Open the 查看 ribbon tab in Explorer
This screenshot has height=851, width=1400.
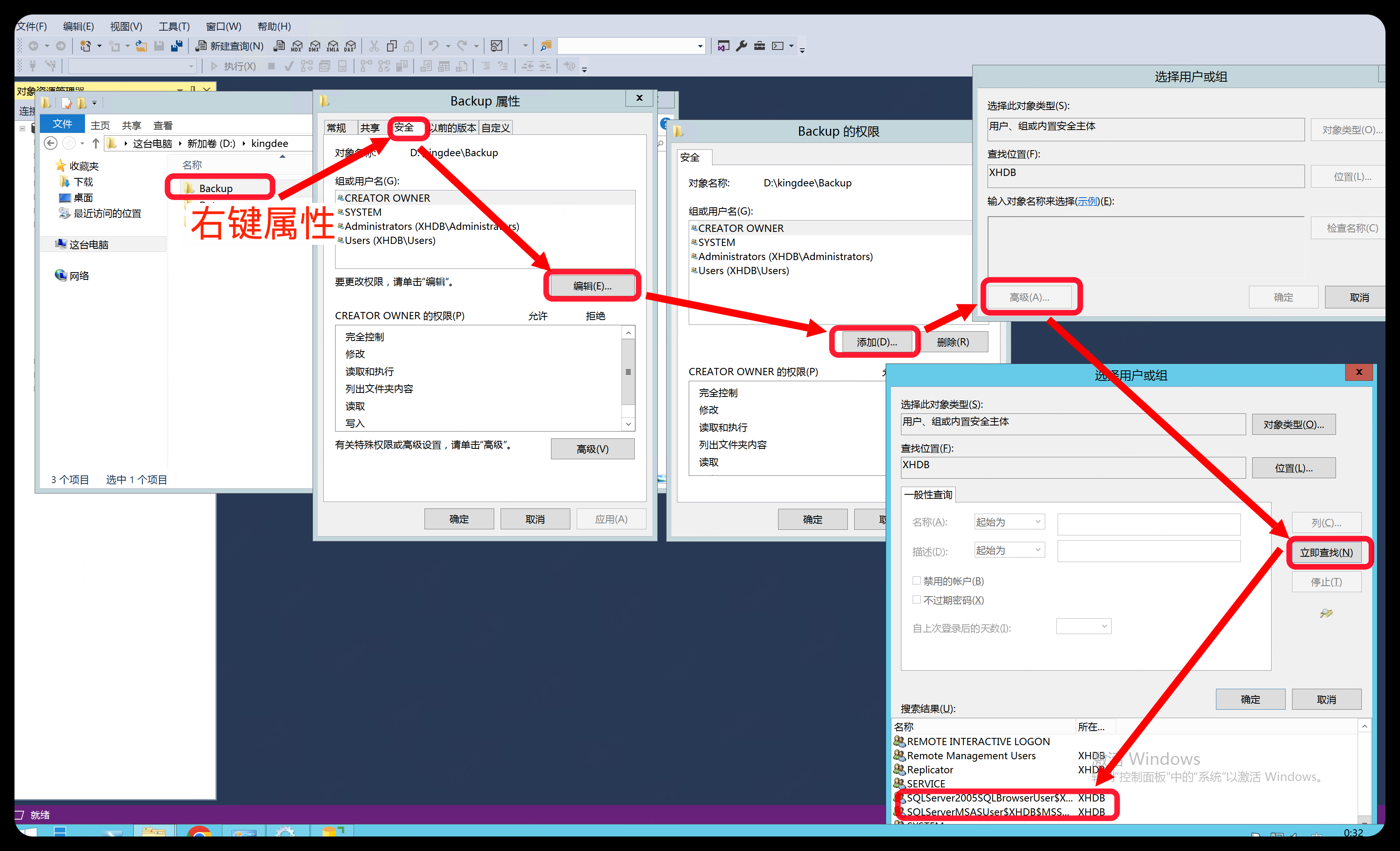(x=163, y=125)
